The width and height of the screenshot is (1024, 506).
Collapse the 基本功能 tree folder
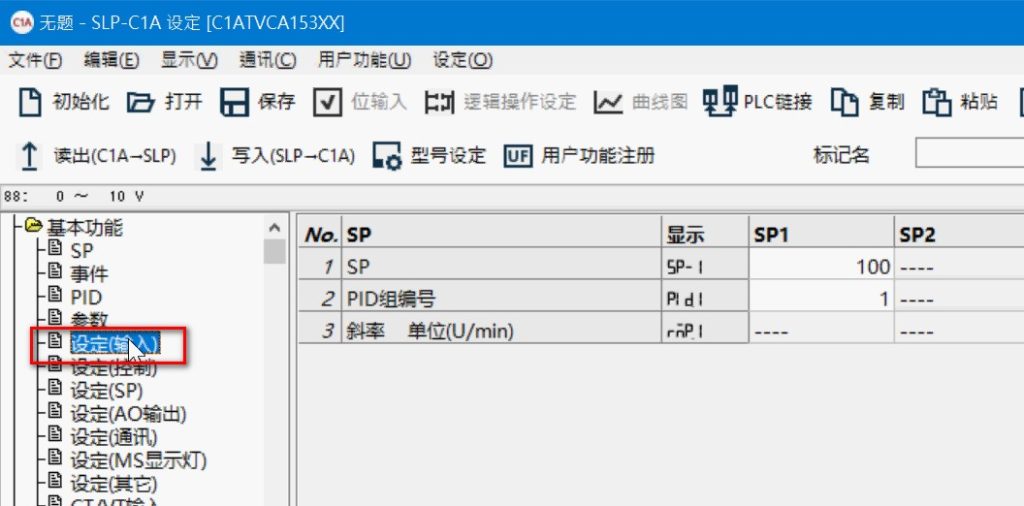pos(34,226)
